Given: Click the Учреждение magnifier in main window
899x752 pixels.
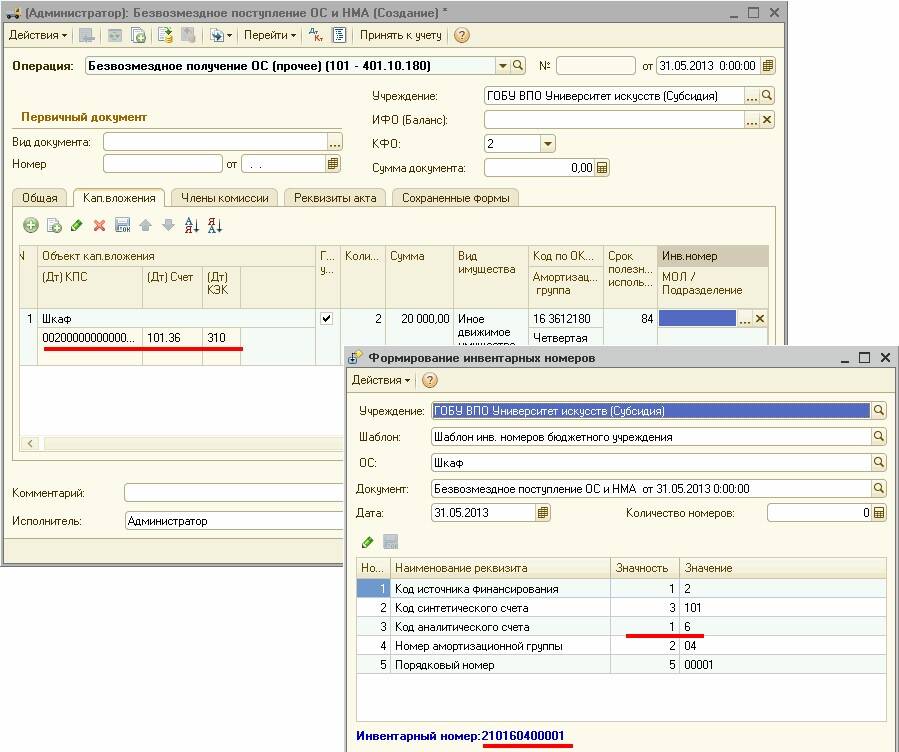Looking at the screenshot, I should tap(767, 96).
